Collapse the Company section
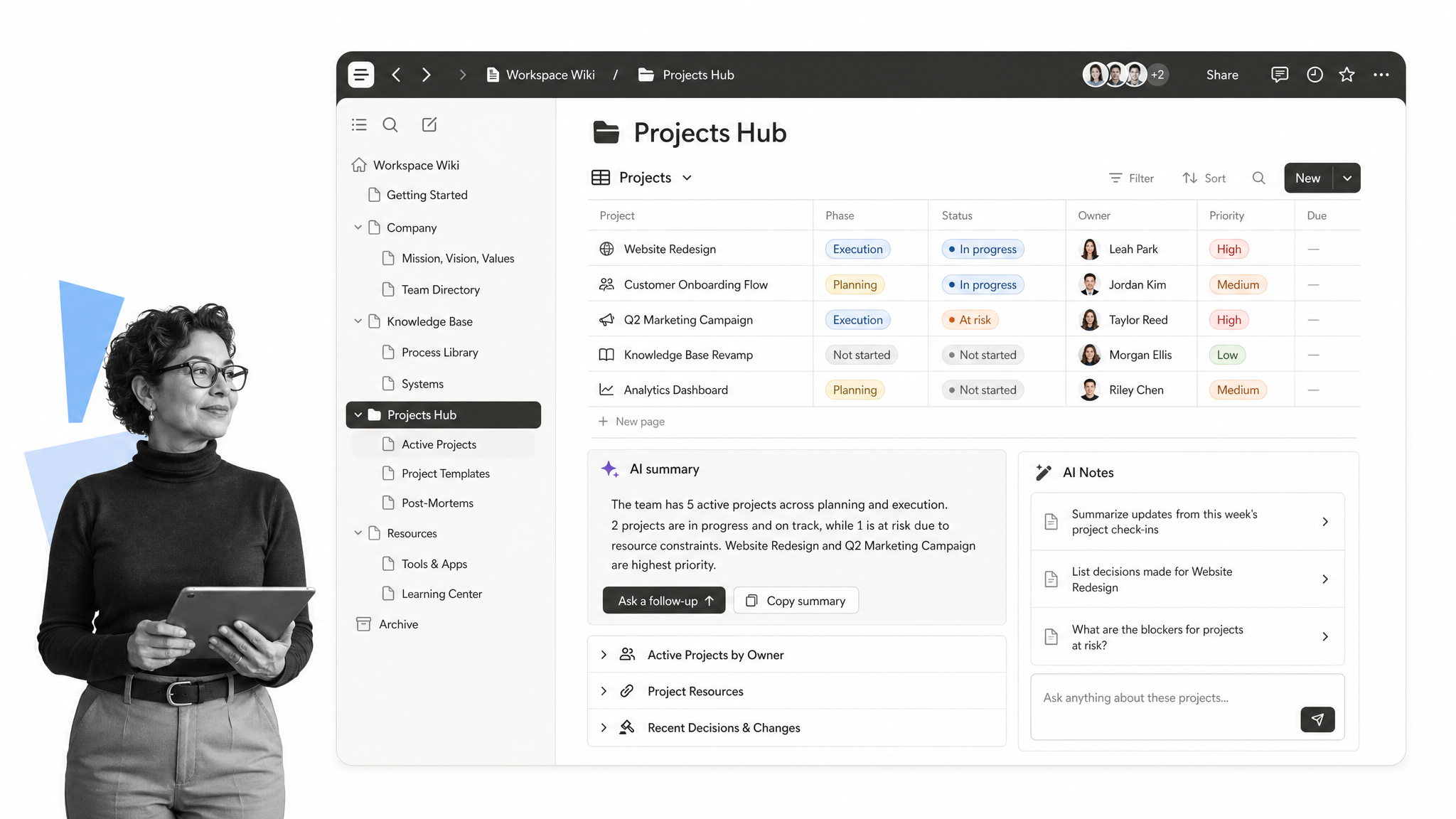 point(358,227)
